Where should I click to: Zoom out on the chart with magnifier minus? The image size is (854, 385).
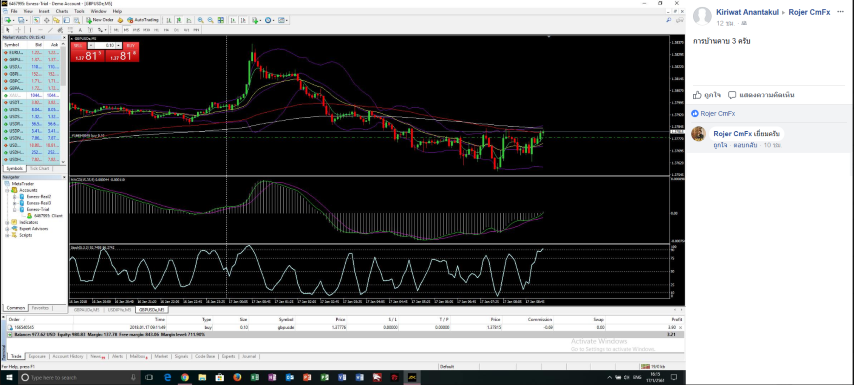coord(211,20)
